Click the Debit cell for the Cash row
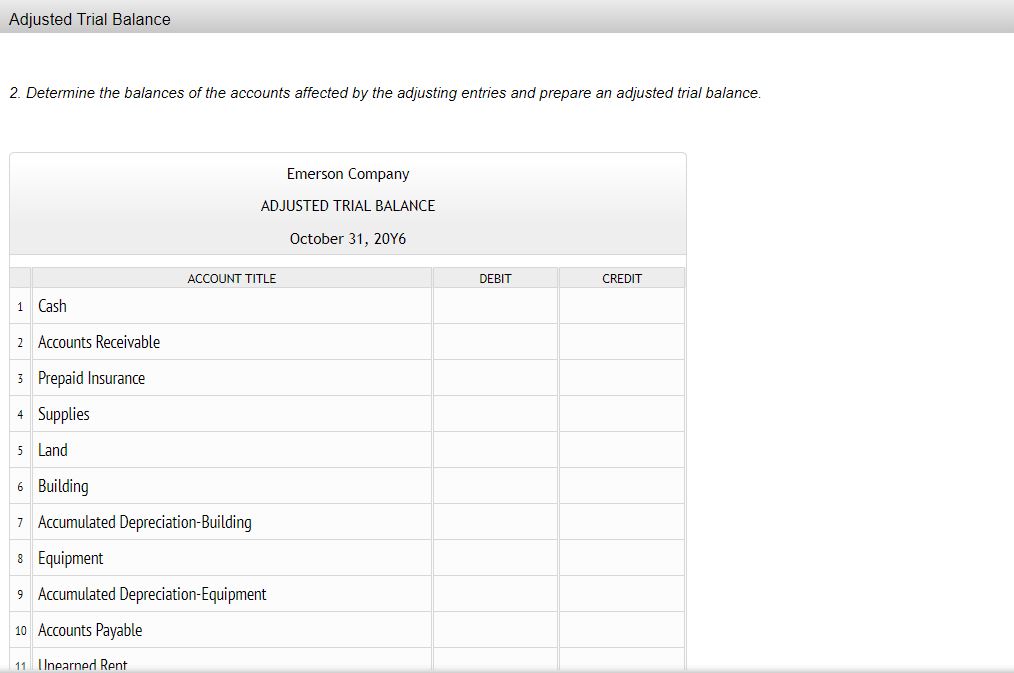Viewport: 1014px width, 673px height. (x=494, y=305)
